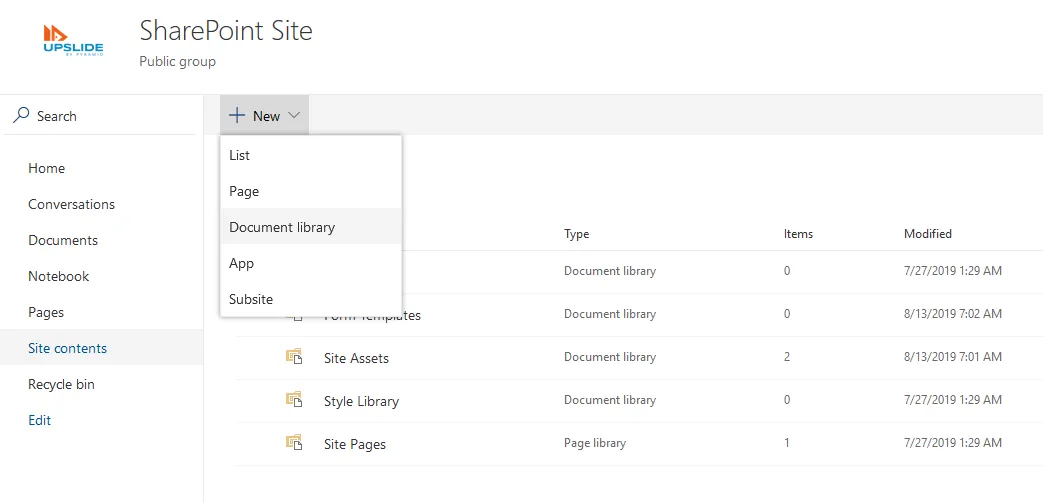
Task: Sort by the Modified column header
Action: point(927,234)
